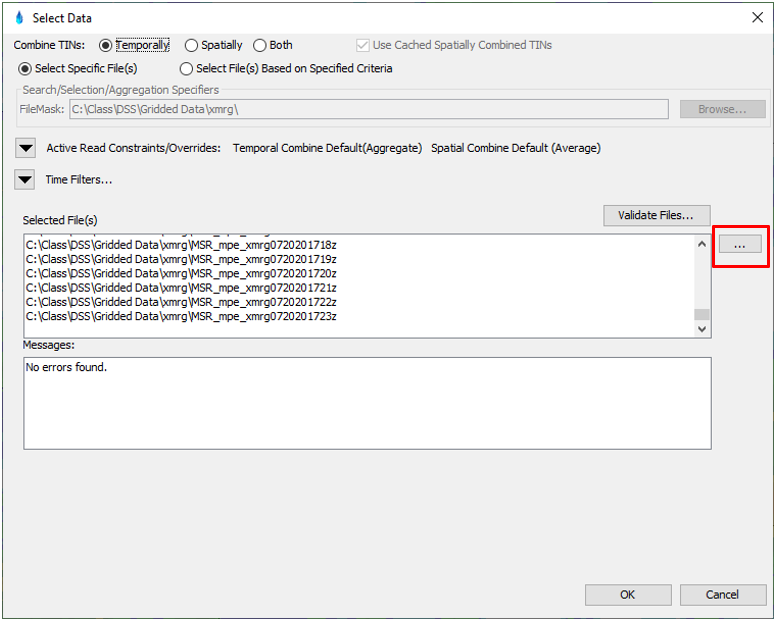777x622 pixels.
Task: Expand the Time Filters section arrow
Action: pos(25,179)
